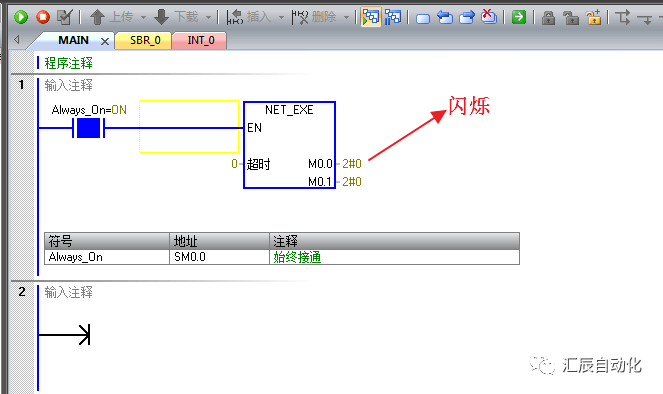Click the M0.0 output label
This screenshot has height=394, width=663.
click(x=320, y=164)
